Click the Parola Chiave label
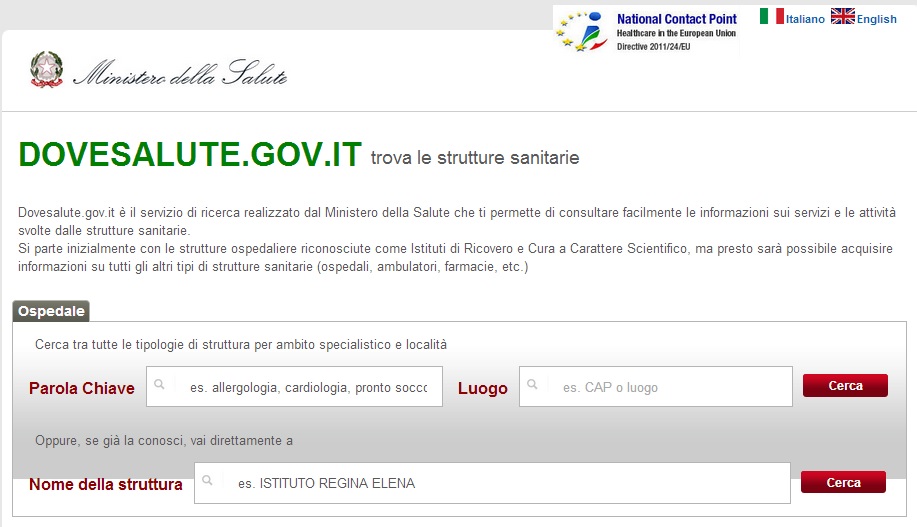This screenshot has height=527, width=917. 82,388
